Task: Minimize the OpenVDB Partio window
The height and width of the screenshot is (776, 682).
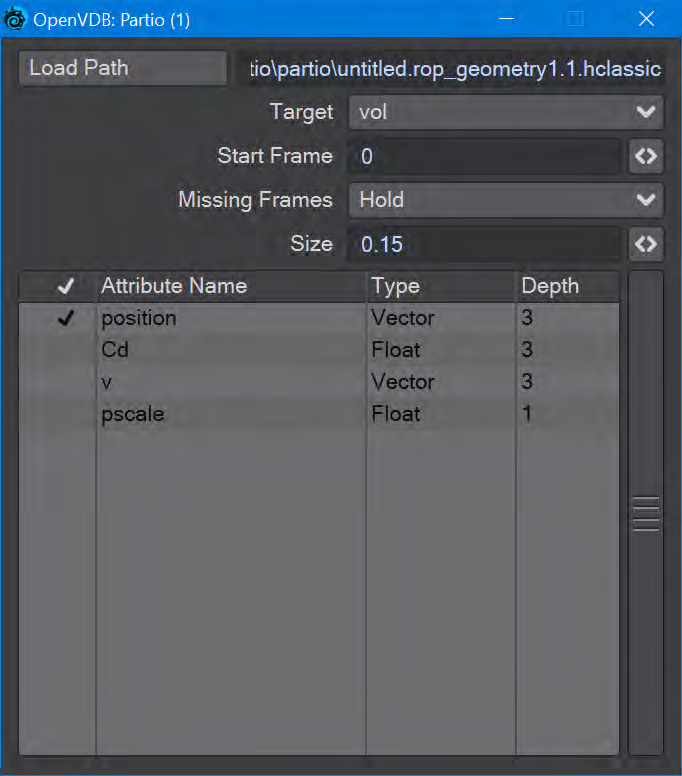Action: point(506,19)
